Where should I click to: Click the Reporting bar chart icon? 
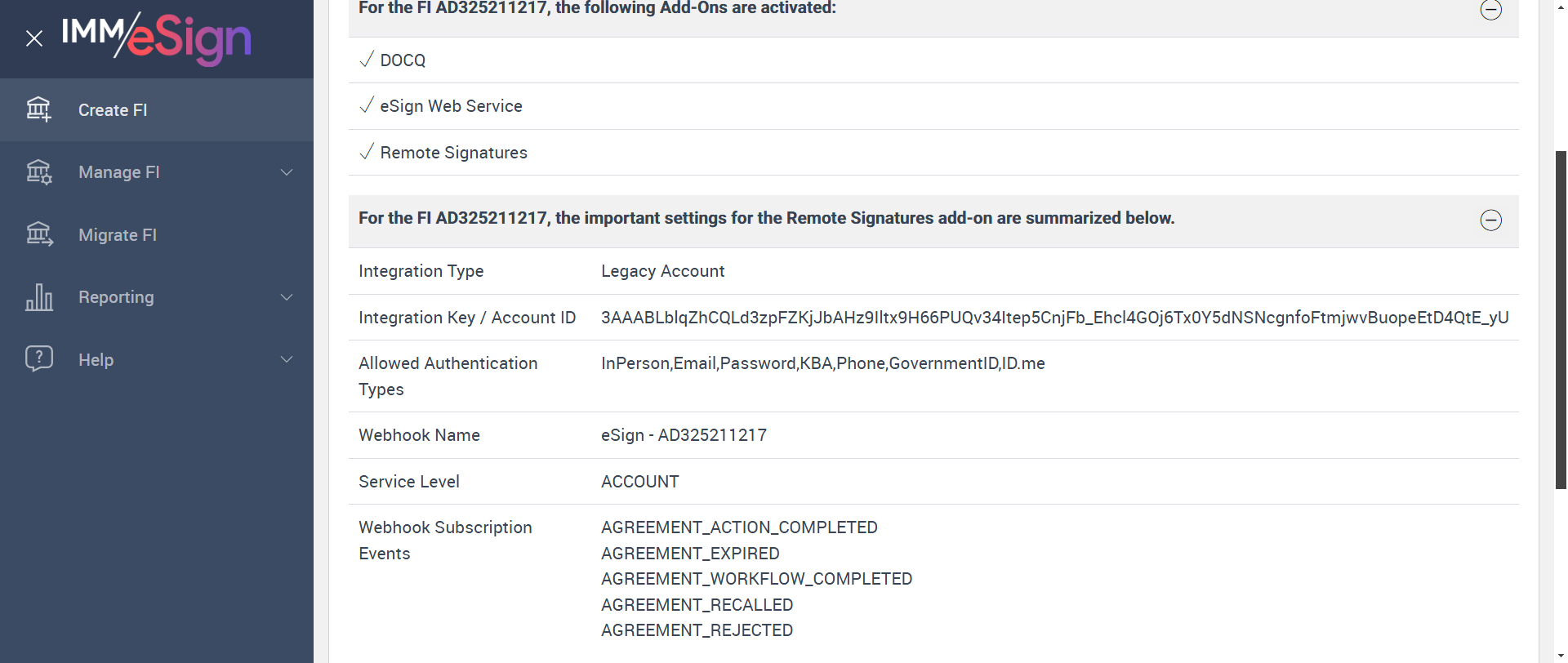coord(38,297)
